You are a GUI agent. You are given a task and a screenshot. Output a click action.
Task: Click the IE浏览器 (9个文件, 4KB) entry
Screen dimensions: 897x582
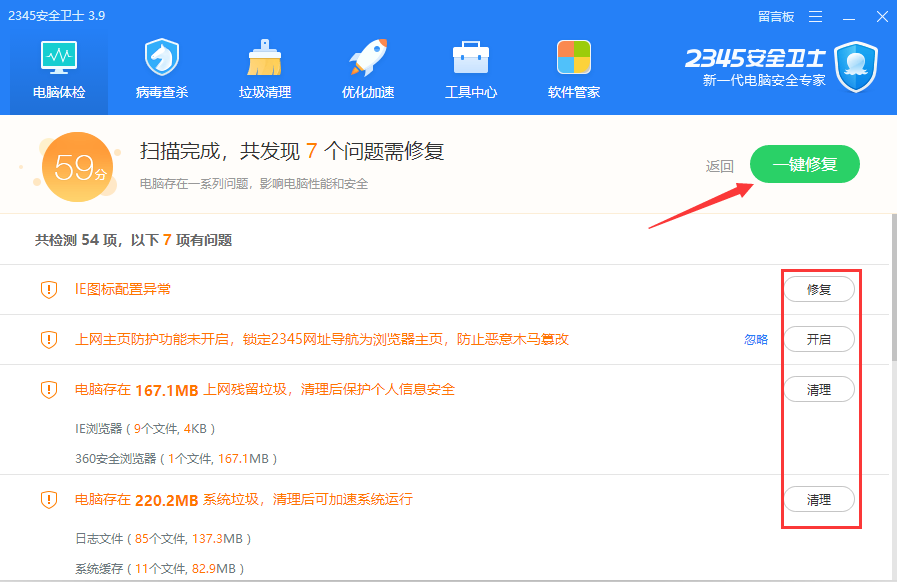145,429
